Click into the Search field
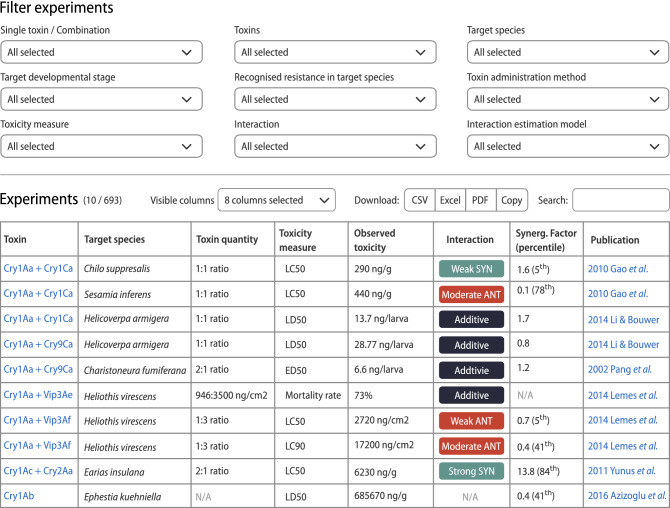670x508 pixels. (620, 200)
